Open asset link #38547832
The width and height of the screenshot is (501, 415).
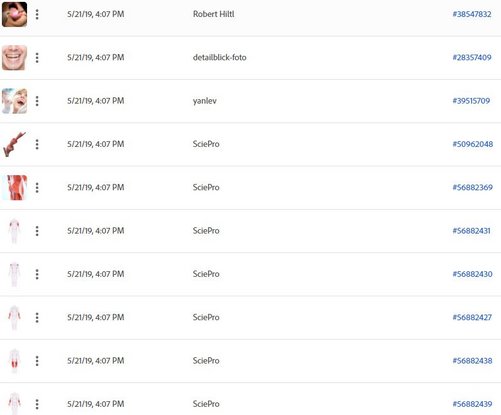click(x=472, y=14)
